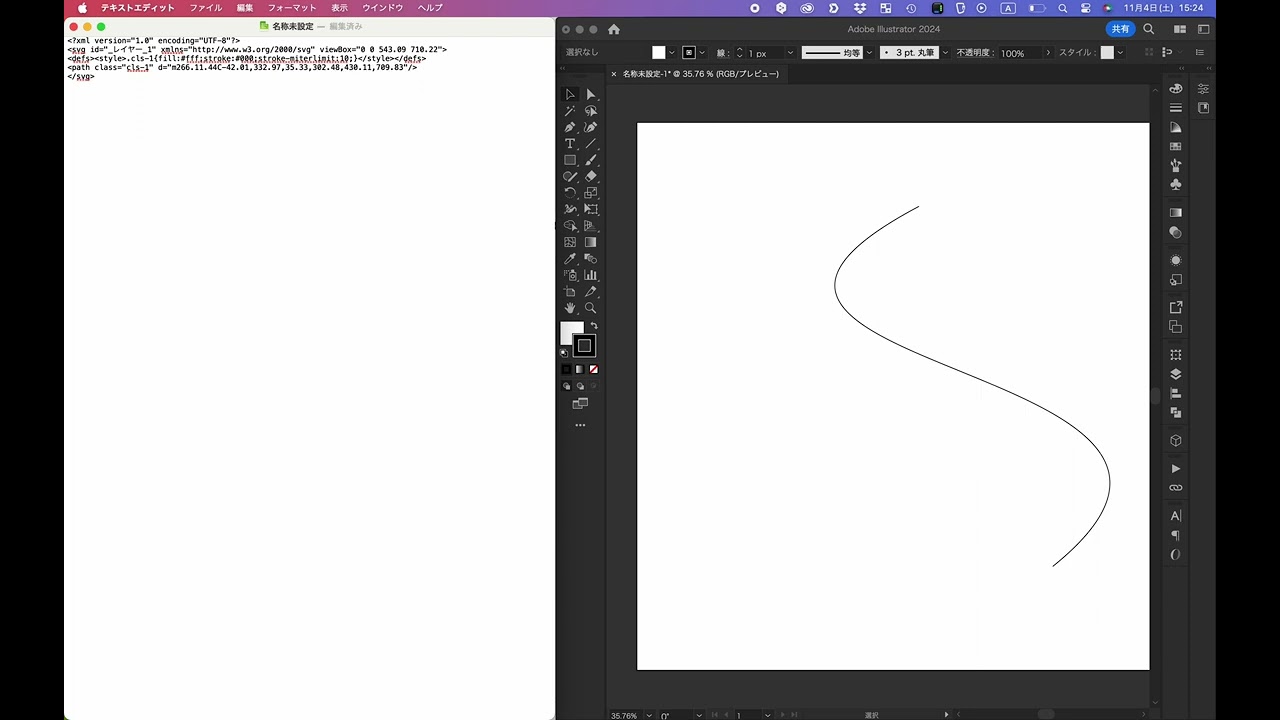Screen dimensions: 1280x720
Task: Set paint mode to Gradient
Action: 579,369
